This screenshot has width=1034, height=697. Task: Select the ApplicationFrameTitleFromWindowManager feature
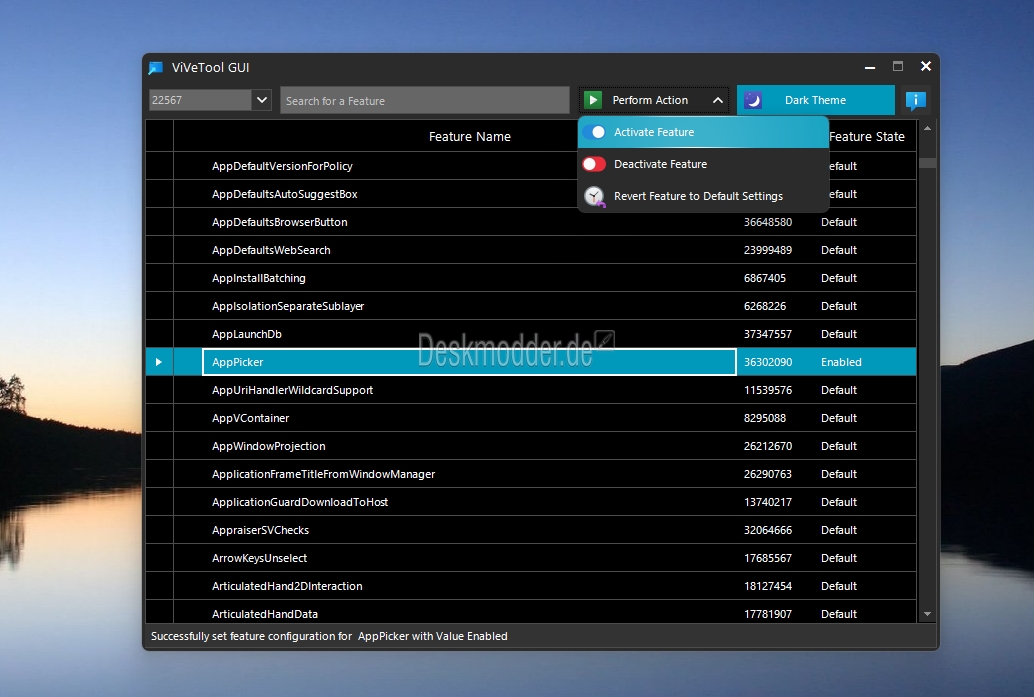coord(324,474)
